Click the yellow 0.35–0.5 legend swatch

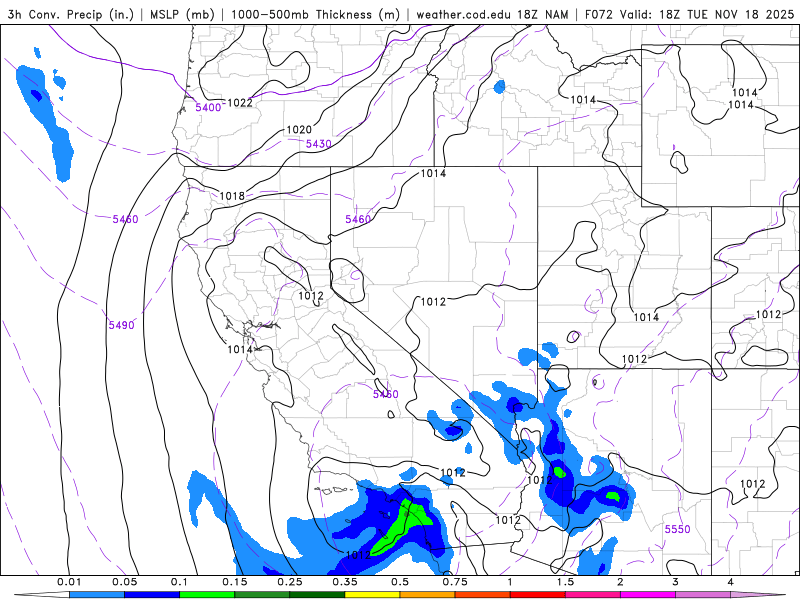click(372, 595)
